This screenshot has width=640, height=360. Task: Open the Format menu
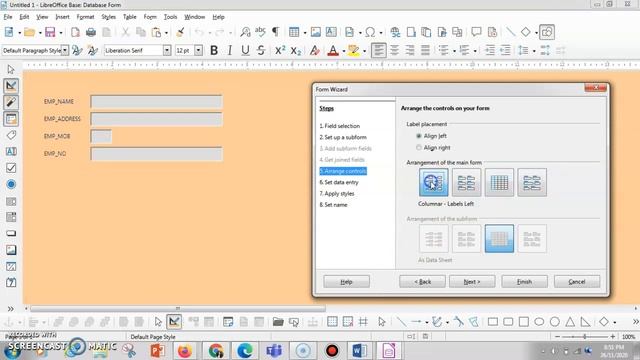pyautogui.click(x=85, y=17)
